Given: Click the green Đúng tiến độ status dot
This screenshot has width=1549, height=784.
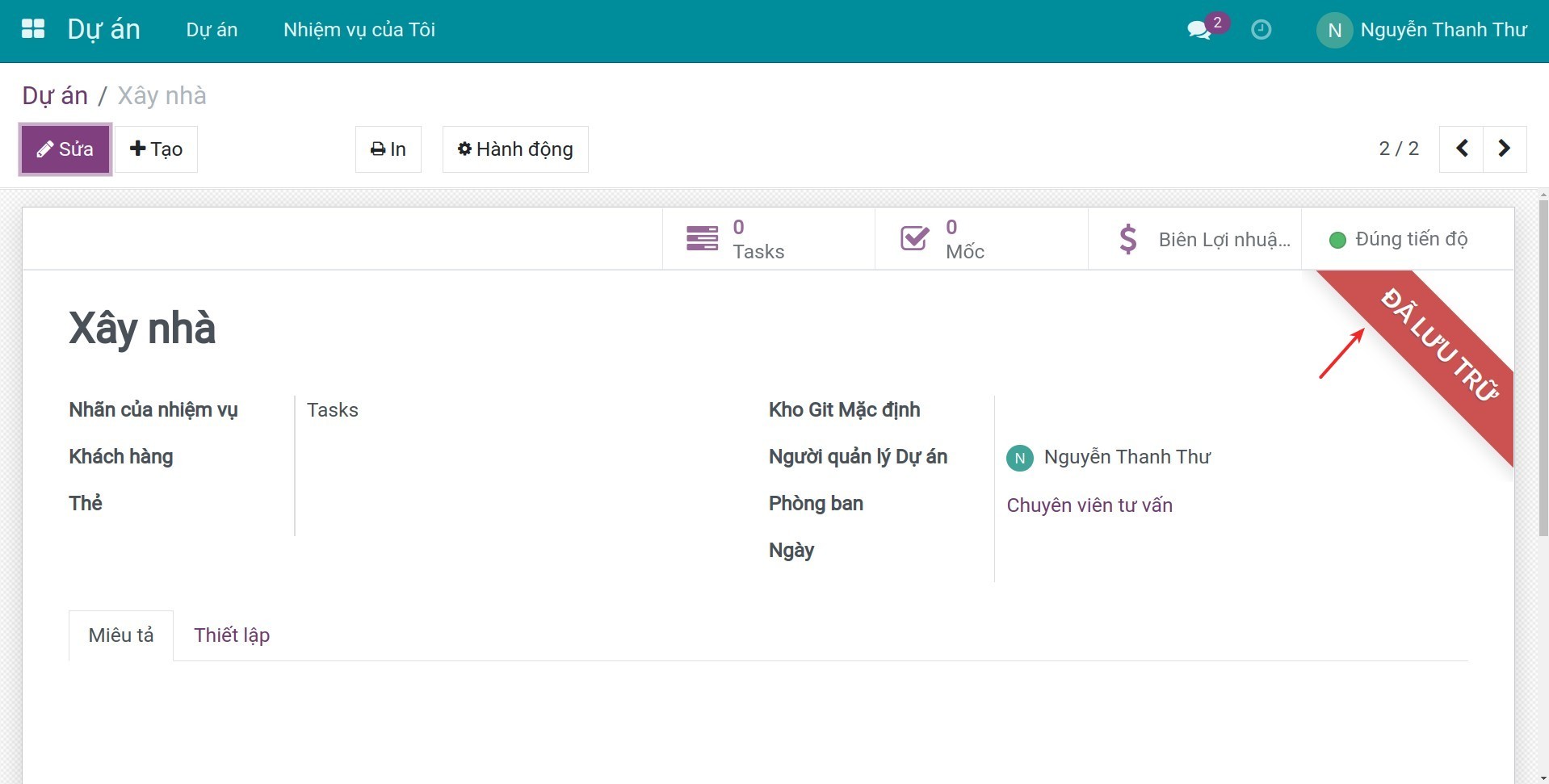Looking at the screenshot, I should [x=1337, y=240].
